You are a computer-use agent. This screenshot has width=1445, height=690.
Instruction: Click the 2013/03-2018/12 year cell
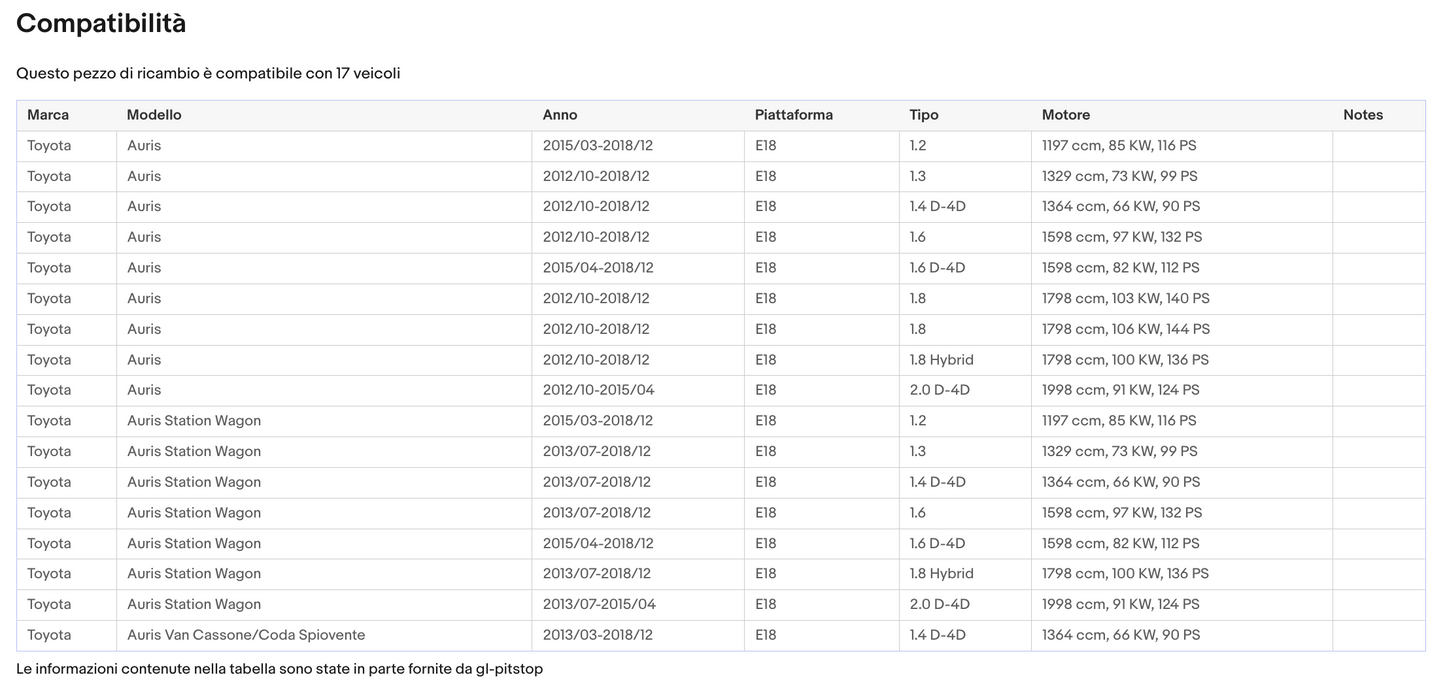click(x=597, y=635)
